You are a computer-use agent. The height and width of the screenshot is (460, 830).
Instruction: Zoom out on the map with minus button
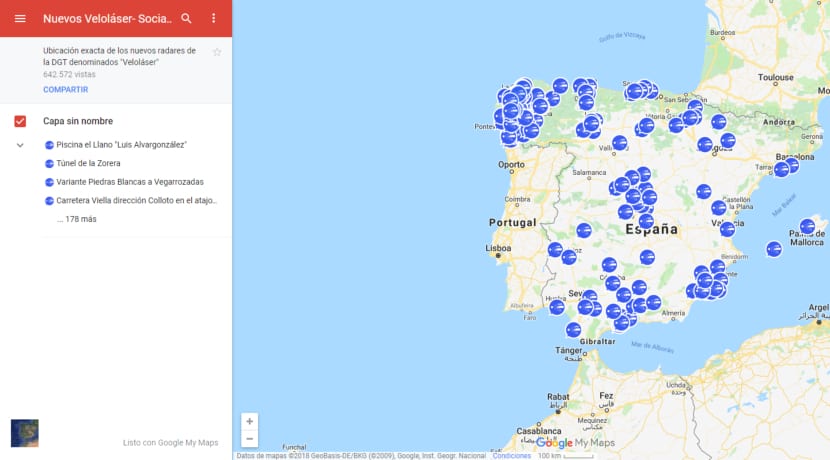tap(249, 439)
